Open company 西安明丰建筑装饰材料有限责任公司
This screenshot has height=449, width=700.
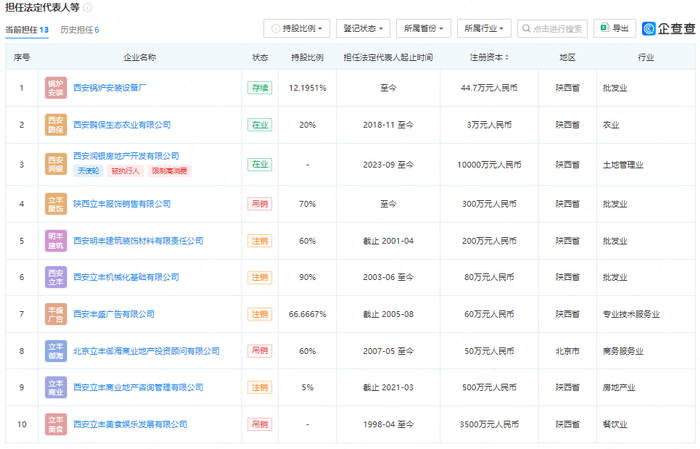[138, 241]
